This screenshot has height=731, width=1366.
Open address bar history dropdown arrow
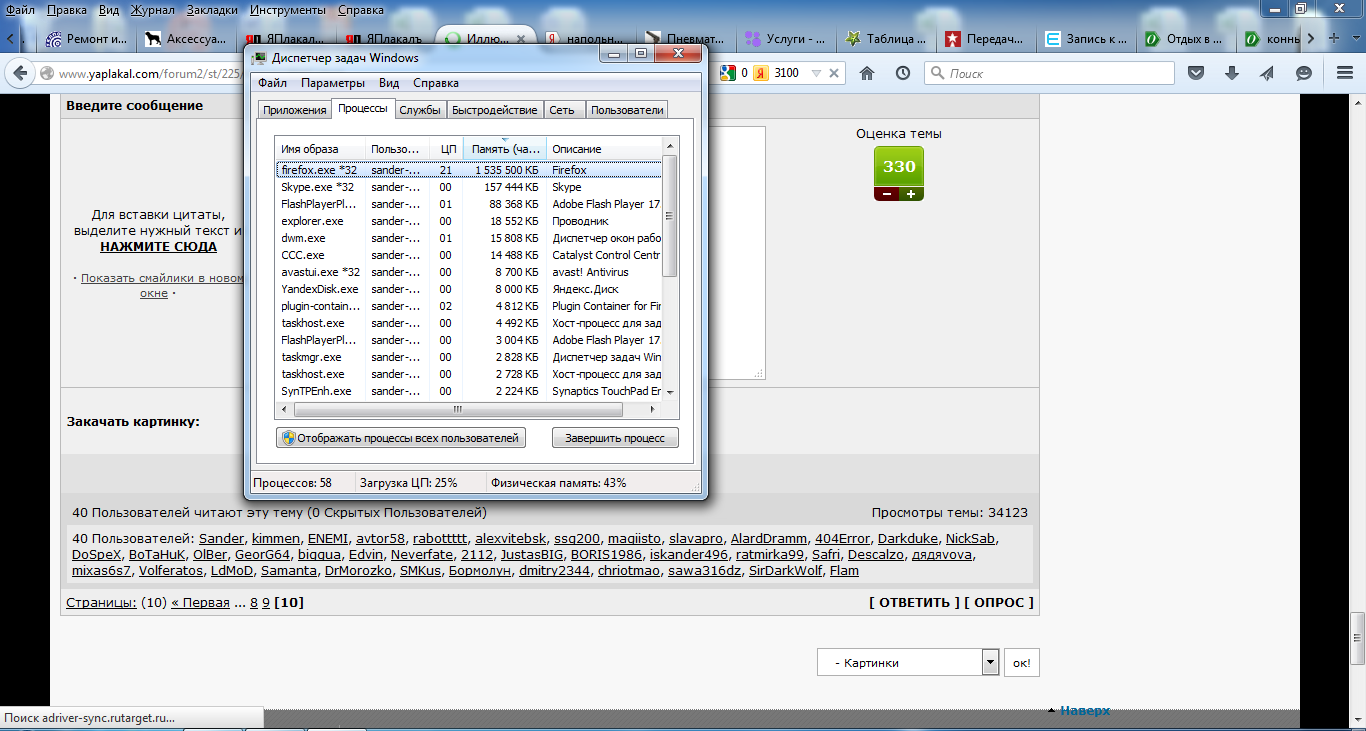pos(816,73)
